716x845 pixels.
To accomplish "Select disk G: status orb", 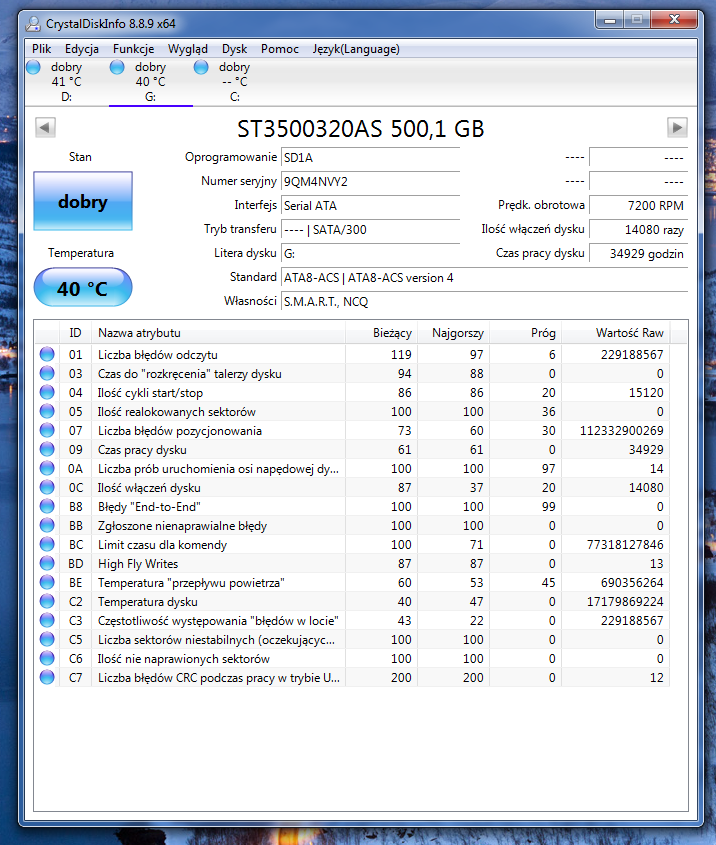I will coord(117,67).
